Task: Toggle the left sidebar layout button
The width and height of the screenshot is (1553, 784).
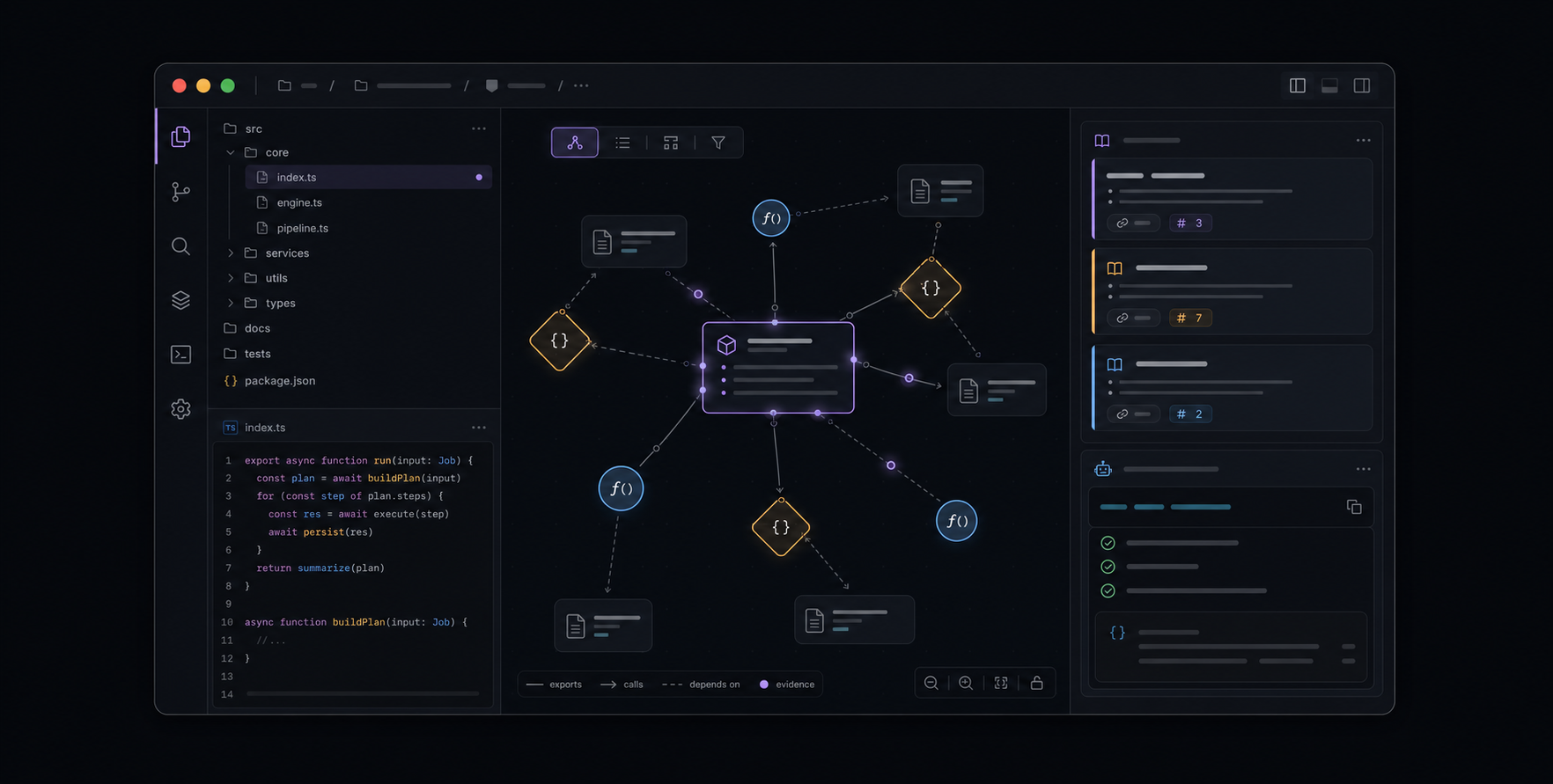Action: click(x=1298, y=85)
